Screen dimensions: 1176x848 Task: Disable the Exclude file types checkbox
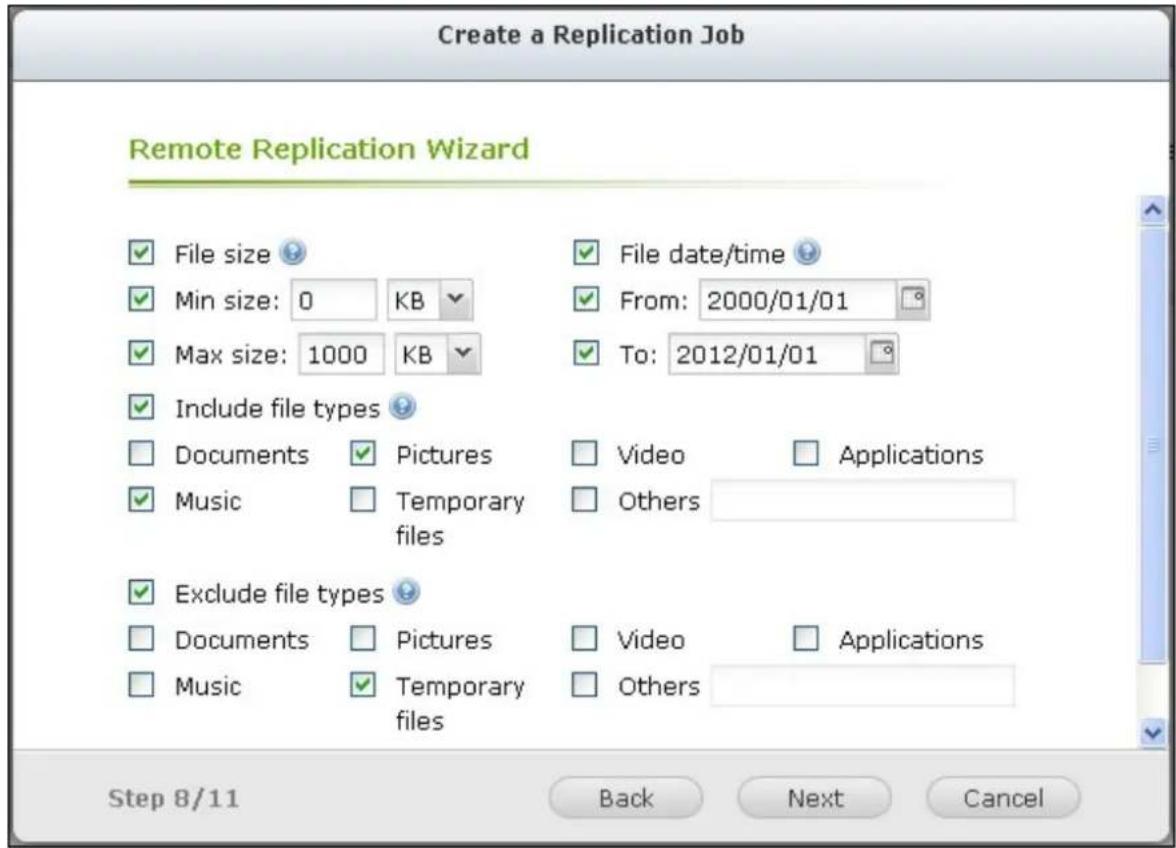coord(141,592)
